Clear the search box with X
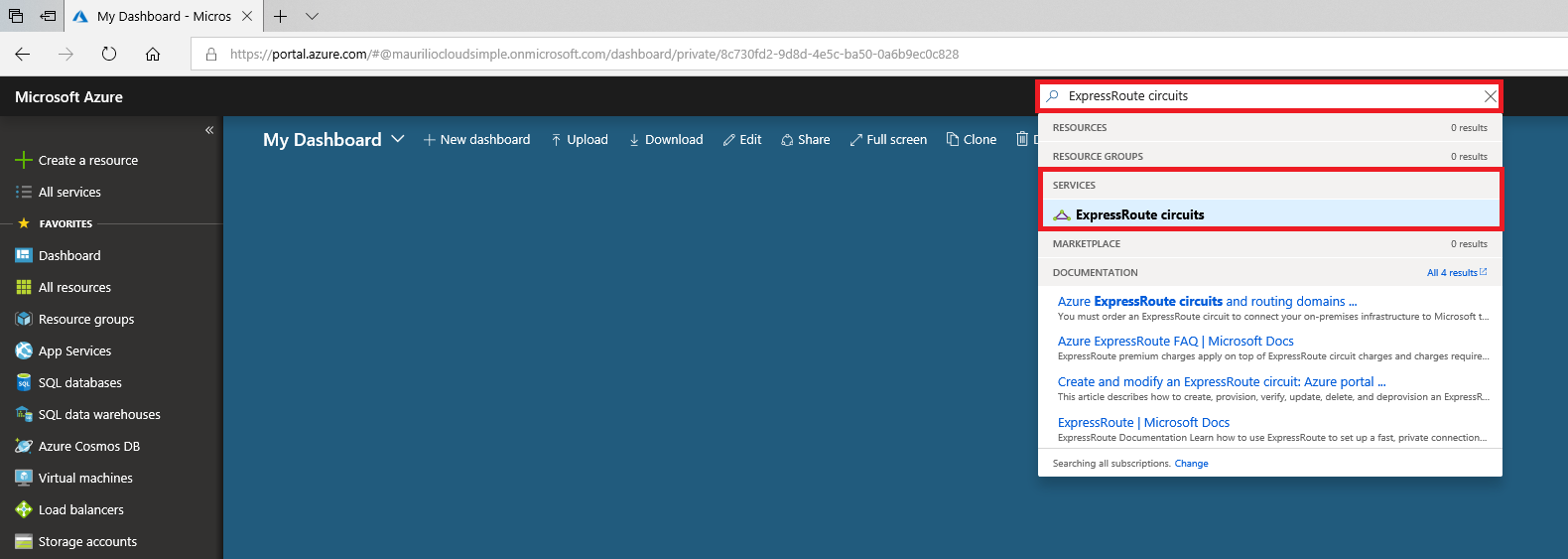 pyautogui.click(x=1490, y=96)
